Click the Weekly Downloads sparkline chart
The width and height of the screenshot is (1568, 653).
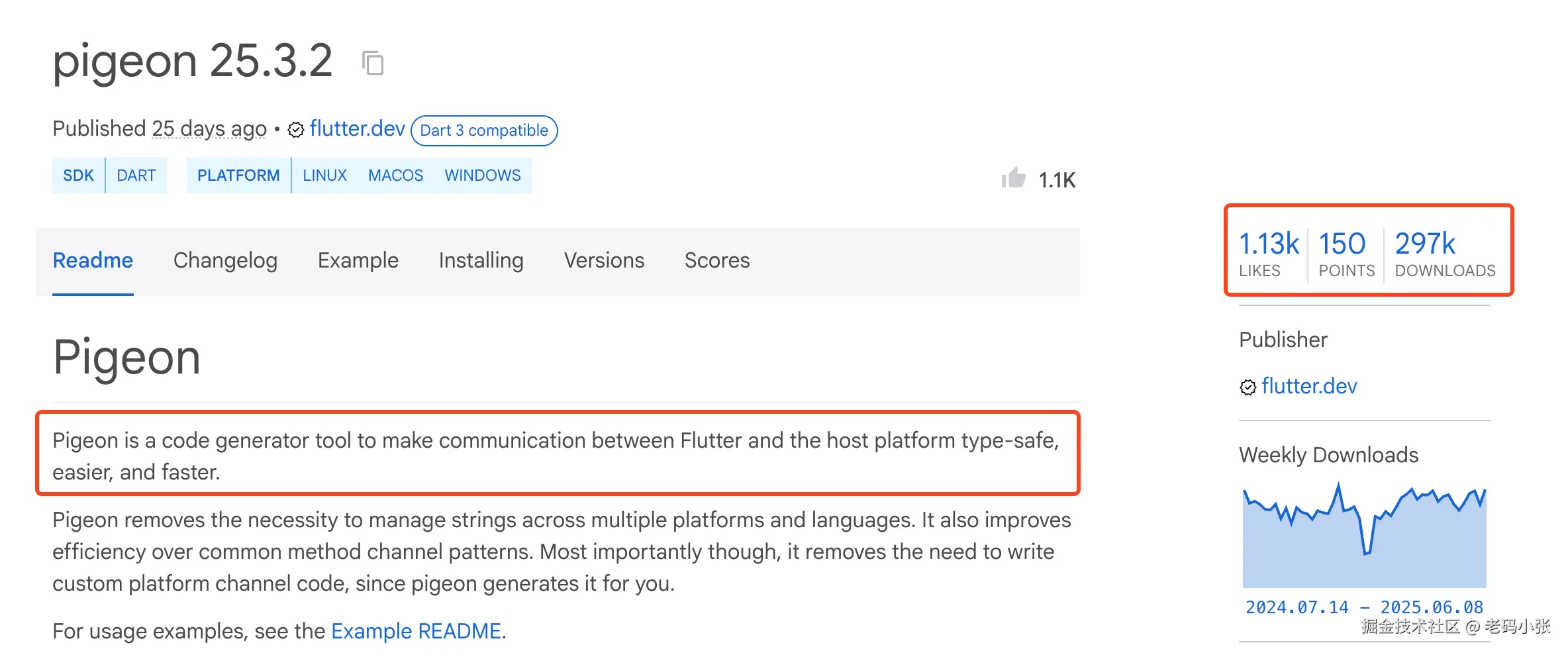click(x=1364, y=538)
